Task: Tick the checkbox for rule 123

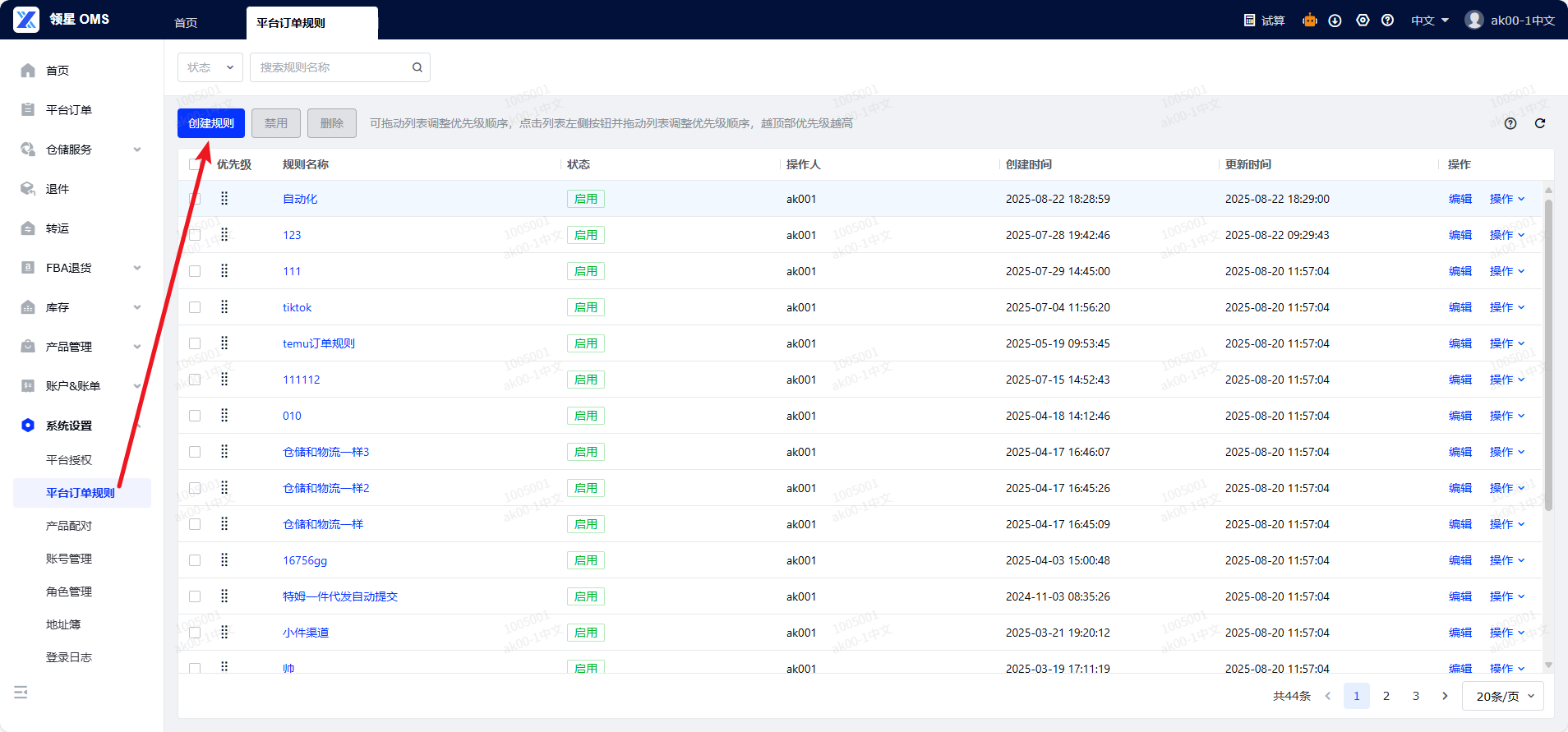Action: click(x=195, y=235)
